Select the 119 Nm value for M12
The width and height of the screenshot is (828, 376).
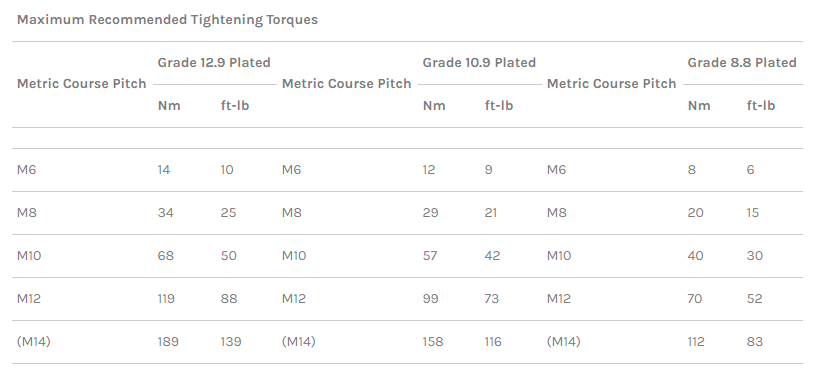[x=166, y=298]
